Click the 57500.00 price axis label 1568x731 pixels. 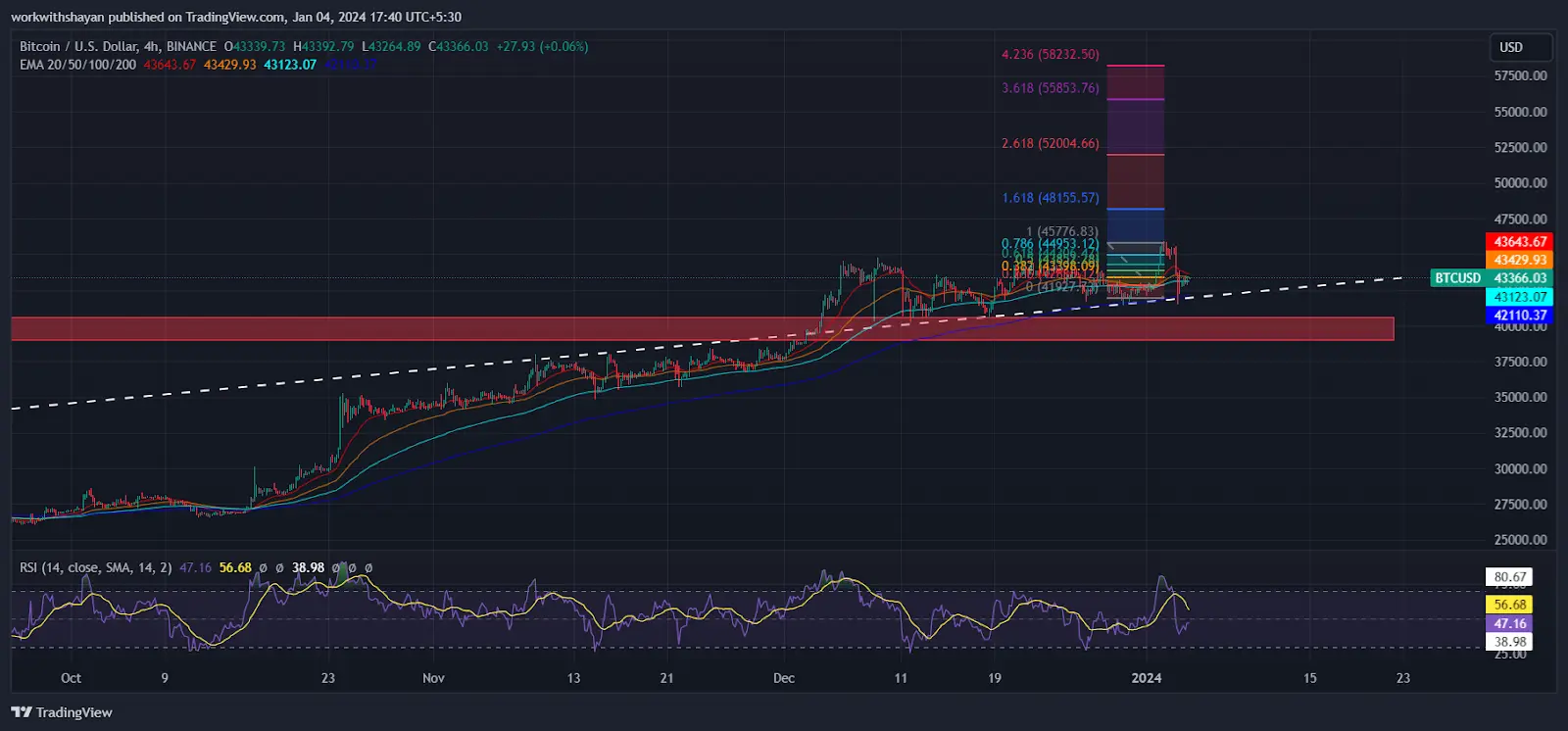point(1521,75)
